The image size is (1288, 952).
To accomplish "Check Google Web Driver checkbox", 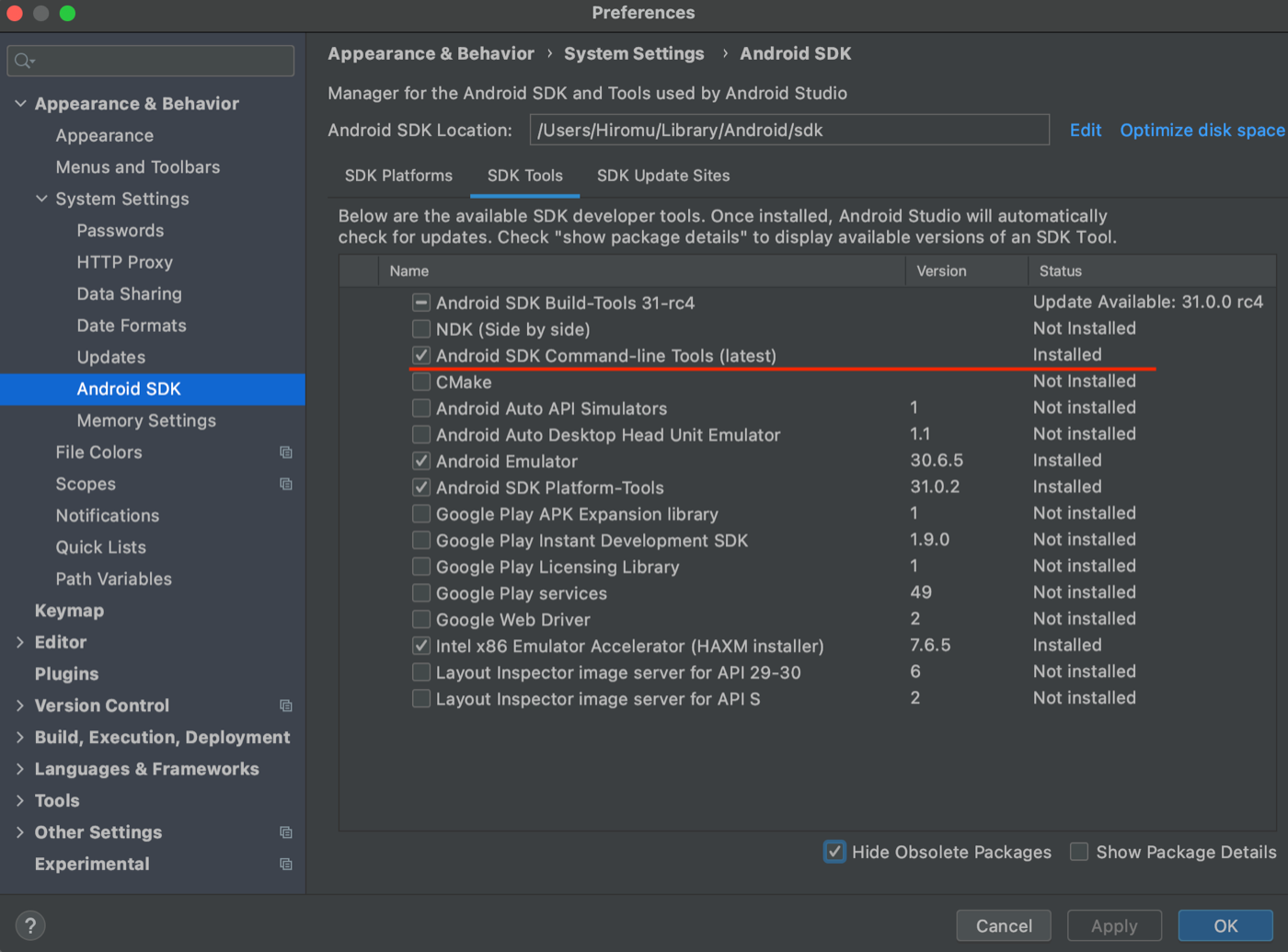I will (x=421, y=619).
